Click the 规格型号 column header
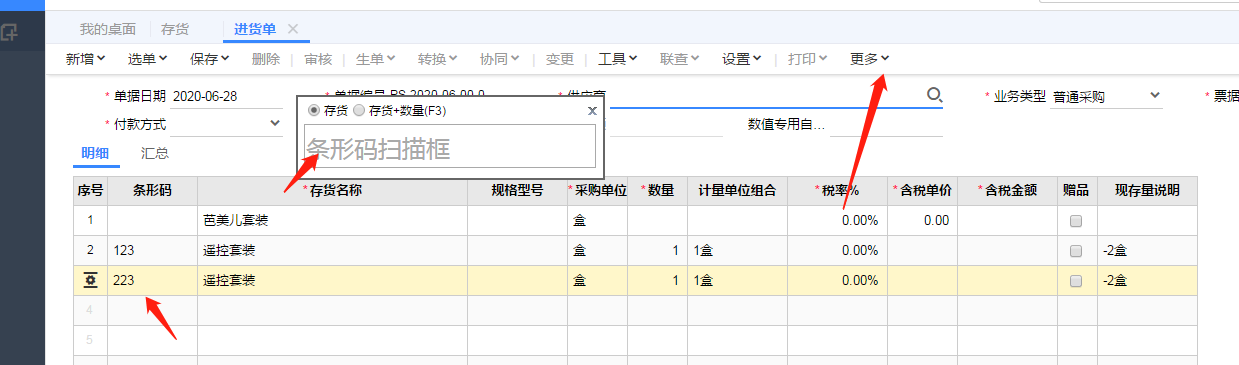Image resolution: width=1239 pixels, height=365 pixels. [x=517, y=190]
